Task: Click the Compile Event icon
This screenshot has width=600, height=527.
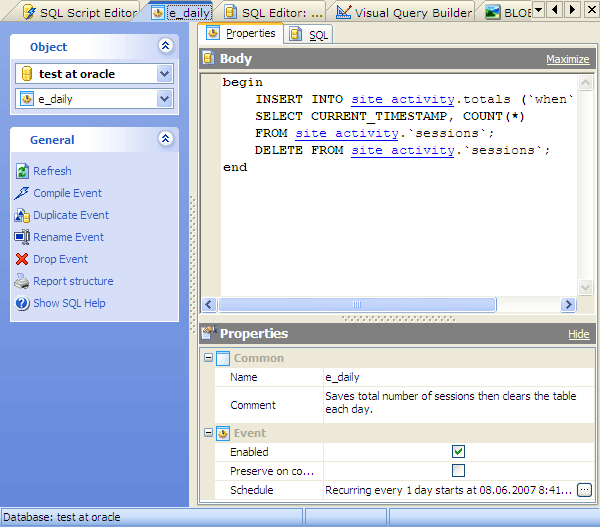Action: (x=22, y=193)
